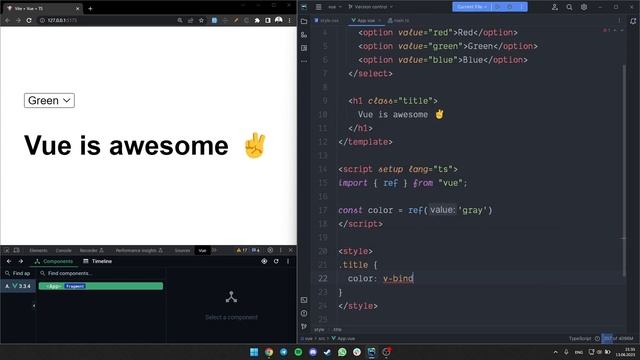Open IDE code-with-me user icon
The image size is (640, 360).
(x=555, y=7)
